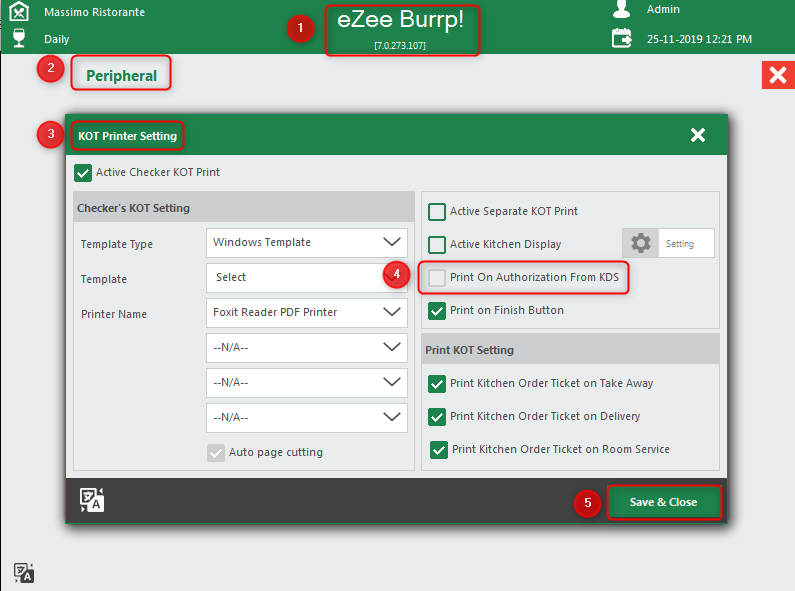Viewport: 795px width, 591px height.
Task: Enable Active Separate KOT Print
Action: 437,211
